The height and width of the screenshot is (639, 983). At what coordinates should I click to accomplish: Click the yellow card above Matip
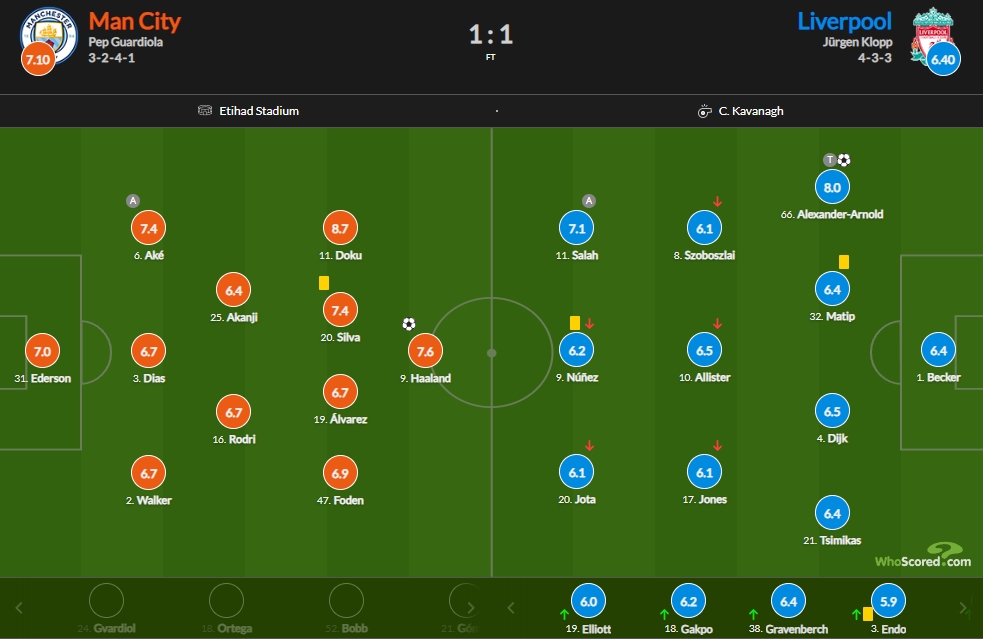[844, 261]
